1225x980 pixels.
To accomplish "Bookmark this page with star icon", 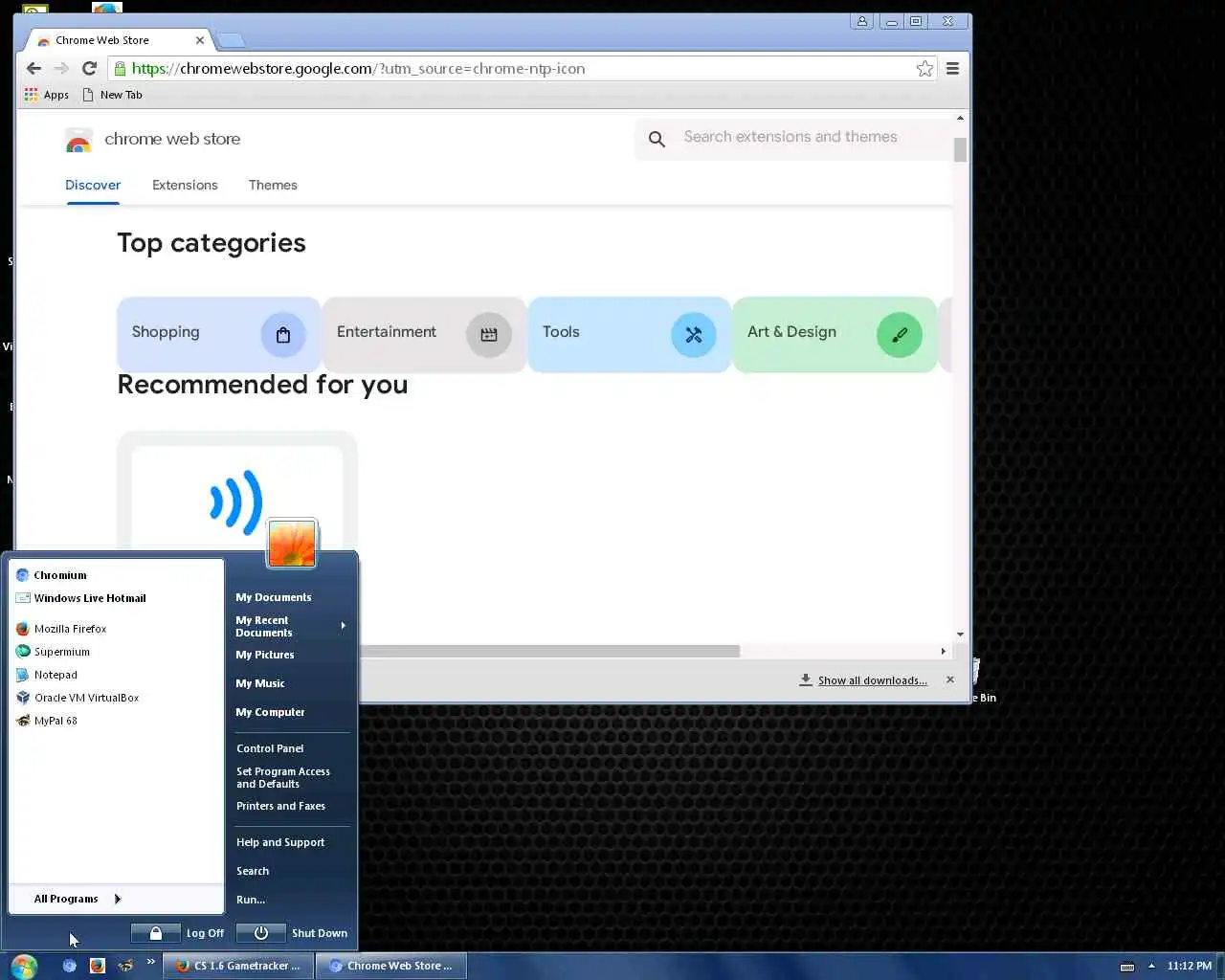I will pyautogui.click(x=924, y=68).
